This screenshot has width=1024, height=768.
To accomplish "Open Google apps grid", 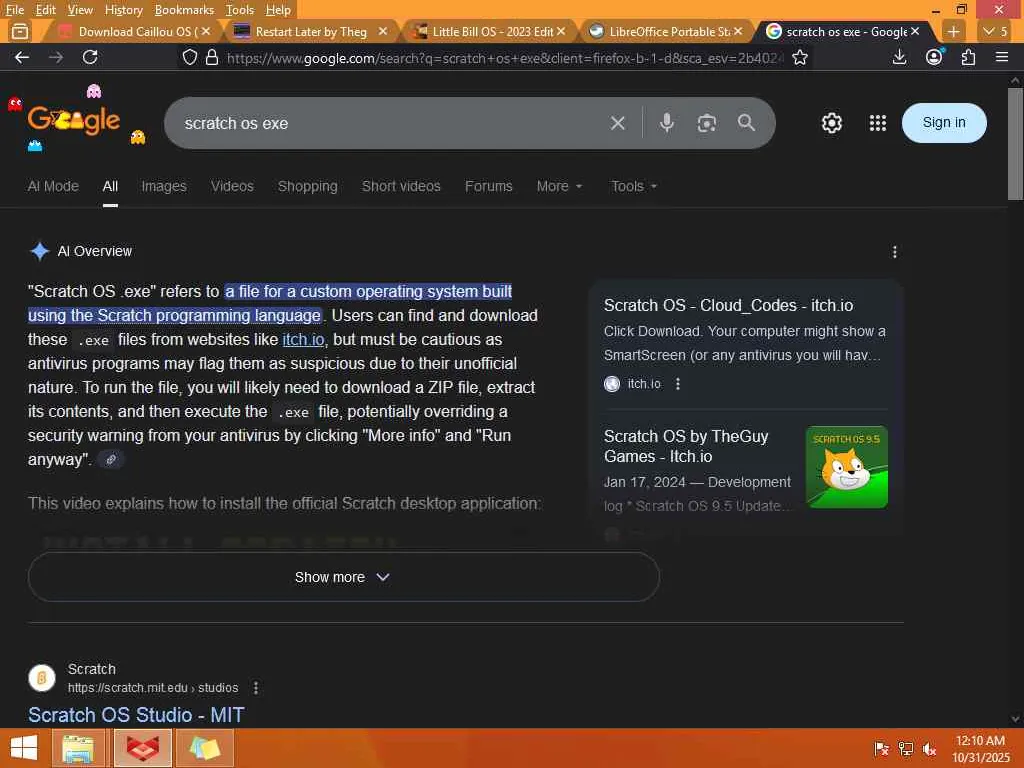I will coord(878,123).
